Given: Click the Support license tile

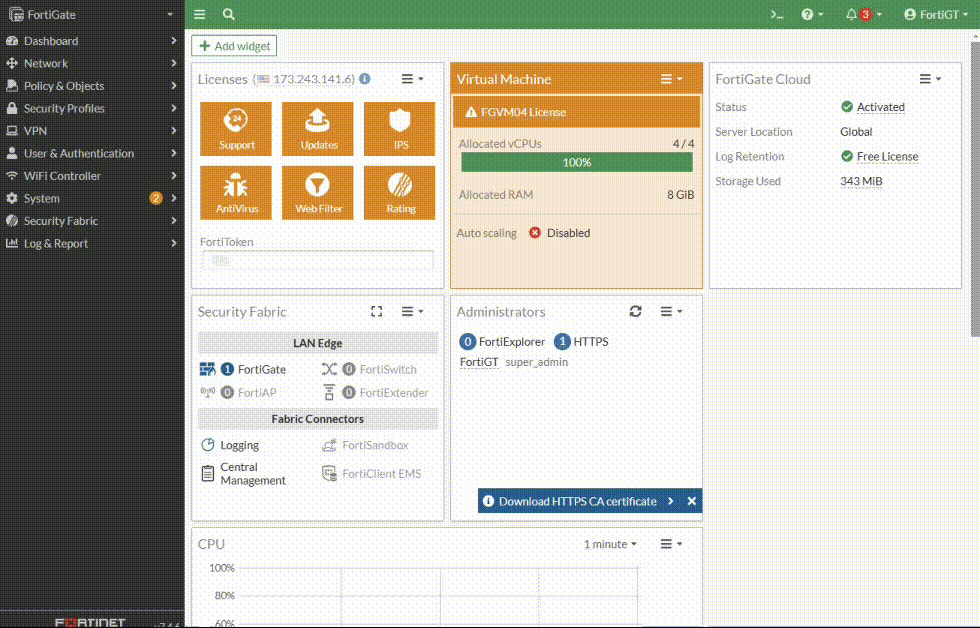Looking at the screenshot, I should [x=236, y=129].
